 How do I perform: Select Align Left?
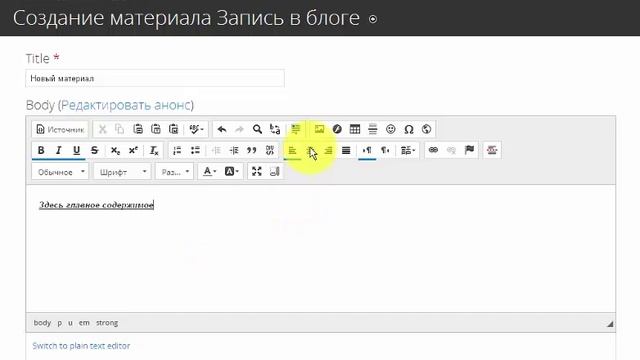pos(292,150)
